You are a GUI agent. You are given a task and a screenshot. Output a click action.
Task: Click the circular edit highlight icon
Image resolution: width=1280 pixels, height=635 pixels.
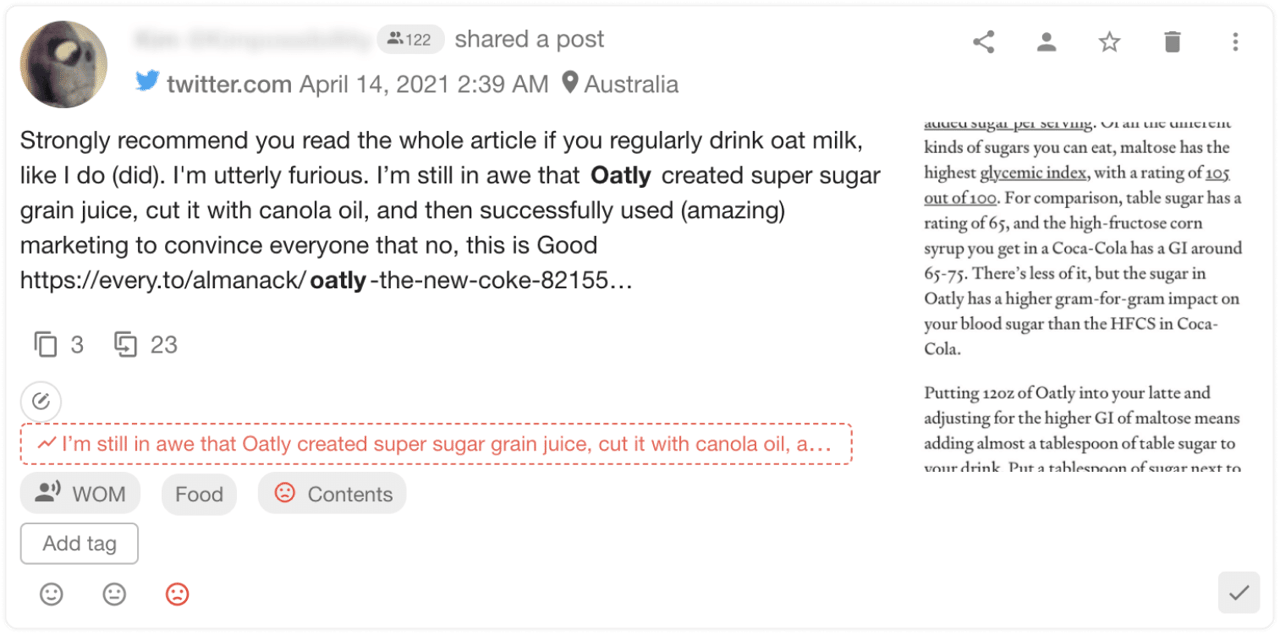click(x=41, y=402)
